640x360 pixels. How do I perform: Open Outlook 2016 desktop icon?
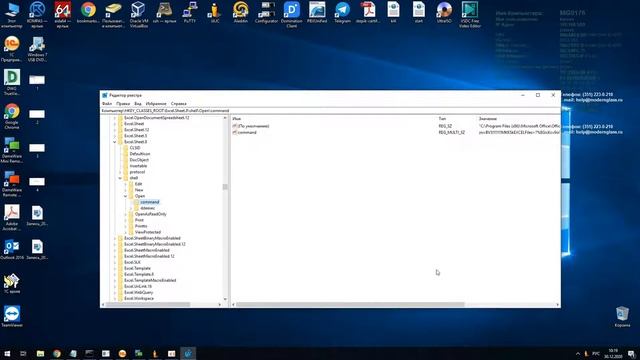click(x=12, y=250)
